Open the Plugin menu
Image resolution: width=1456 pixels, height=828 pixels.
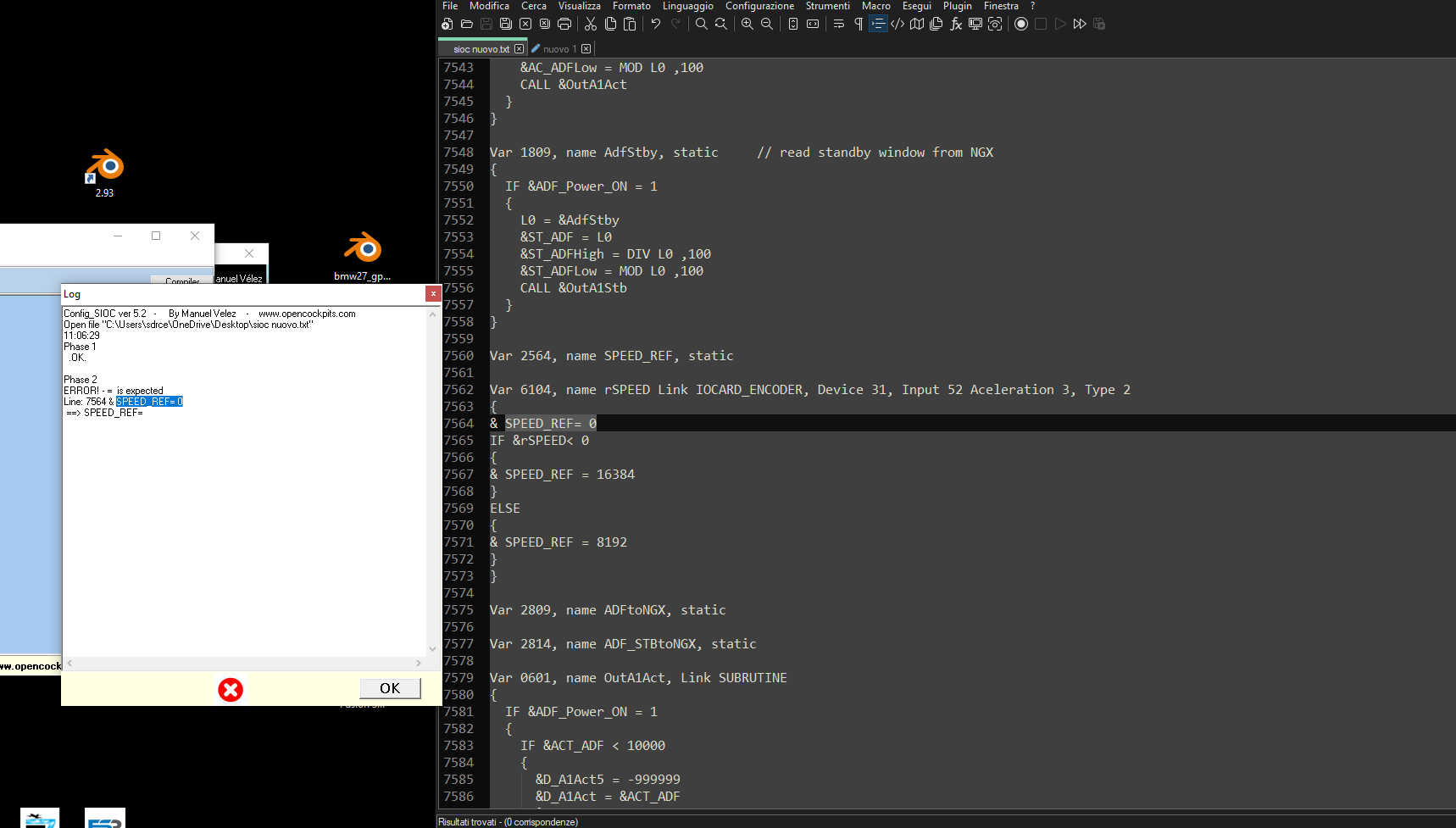coord(957,6)
